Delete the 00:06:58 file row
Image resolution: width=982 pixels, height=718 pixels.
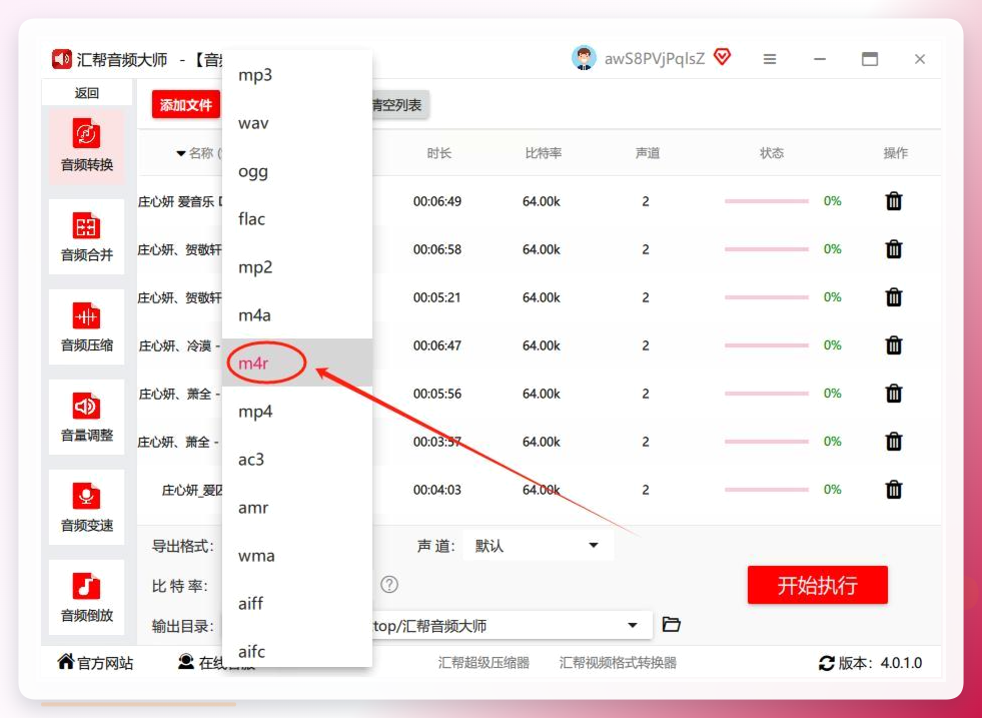click(894, 249)
